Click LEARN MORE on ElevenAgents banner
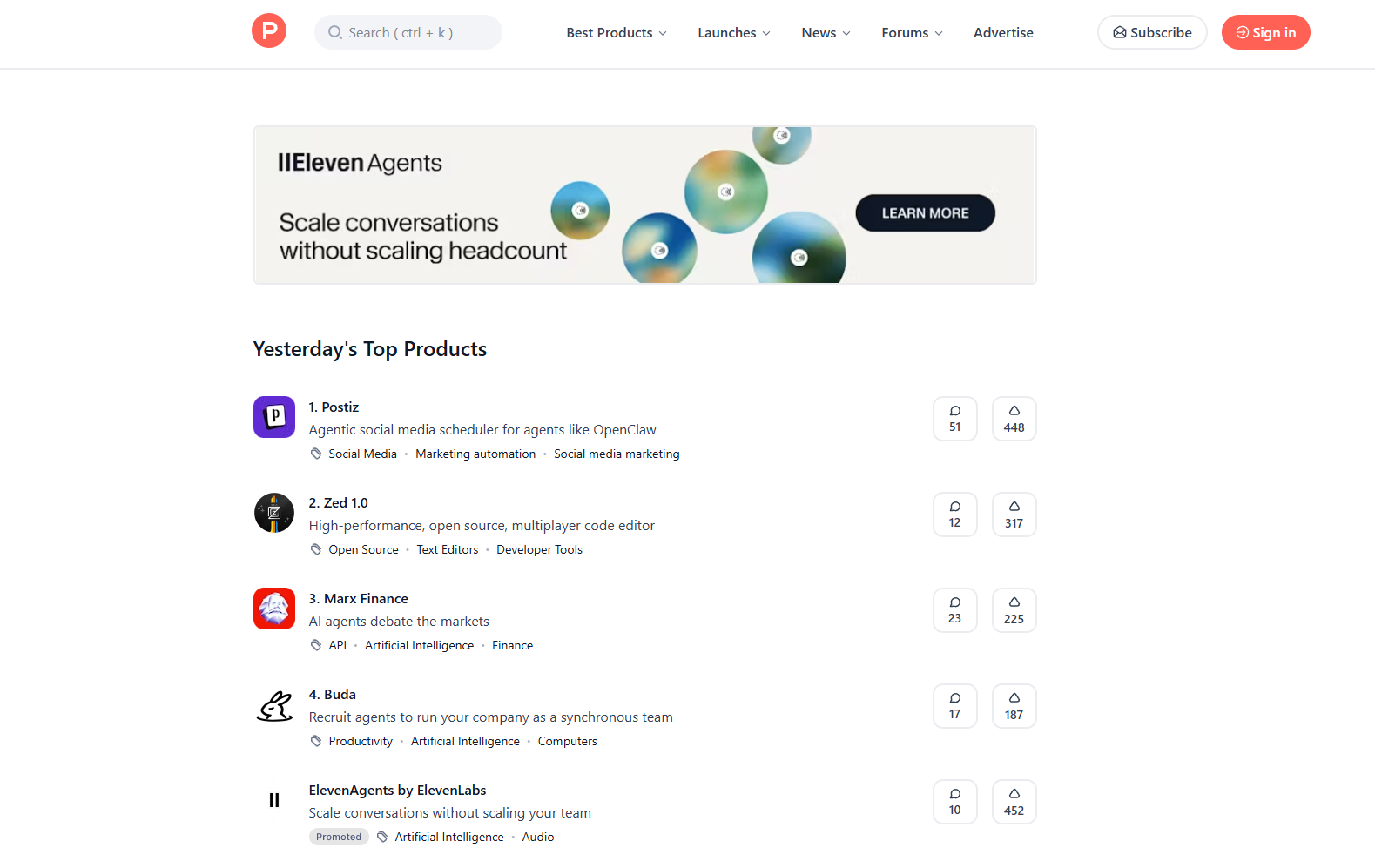Screen dimensions: 1375x868 pyautogui.click(x=925, y=213)
